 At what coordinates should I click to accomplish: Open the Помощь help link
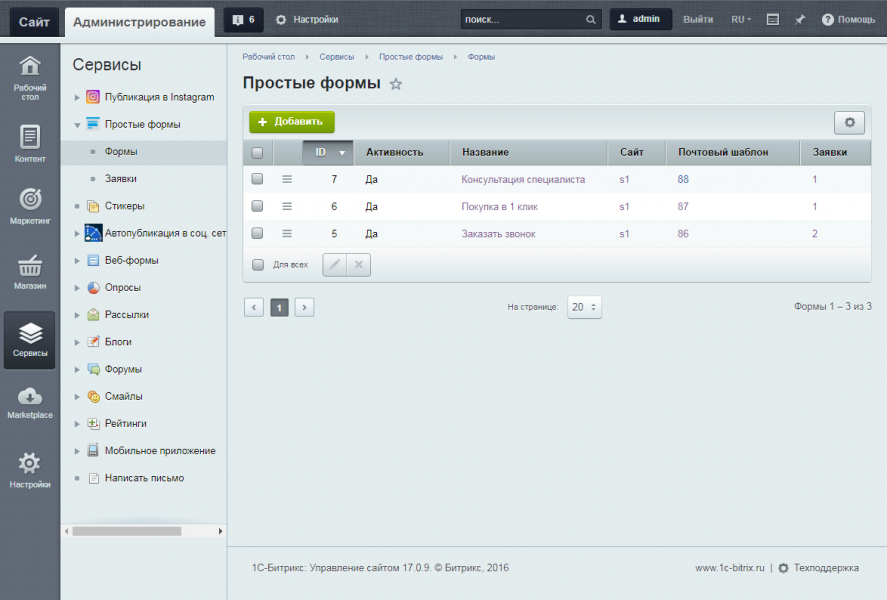point(849,20)
